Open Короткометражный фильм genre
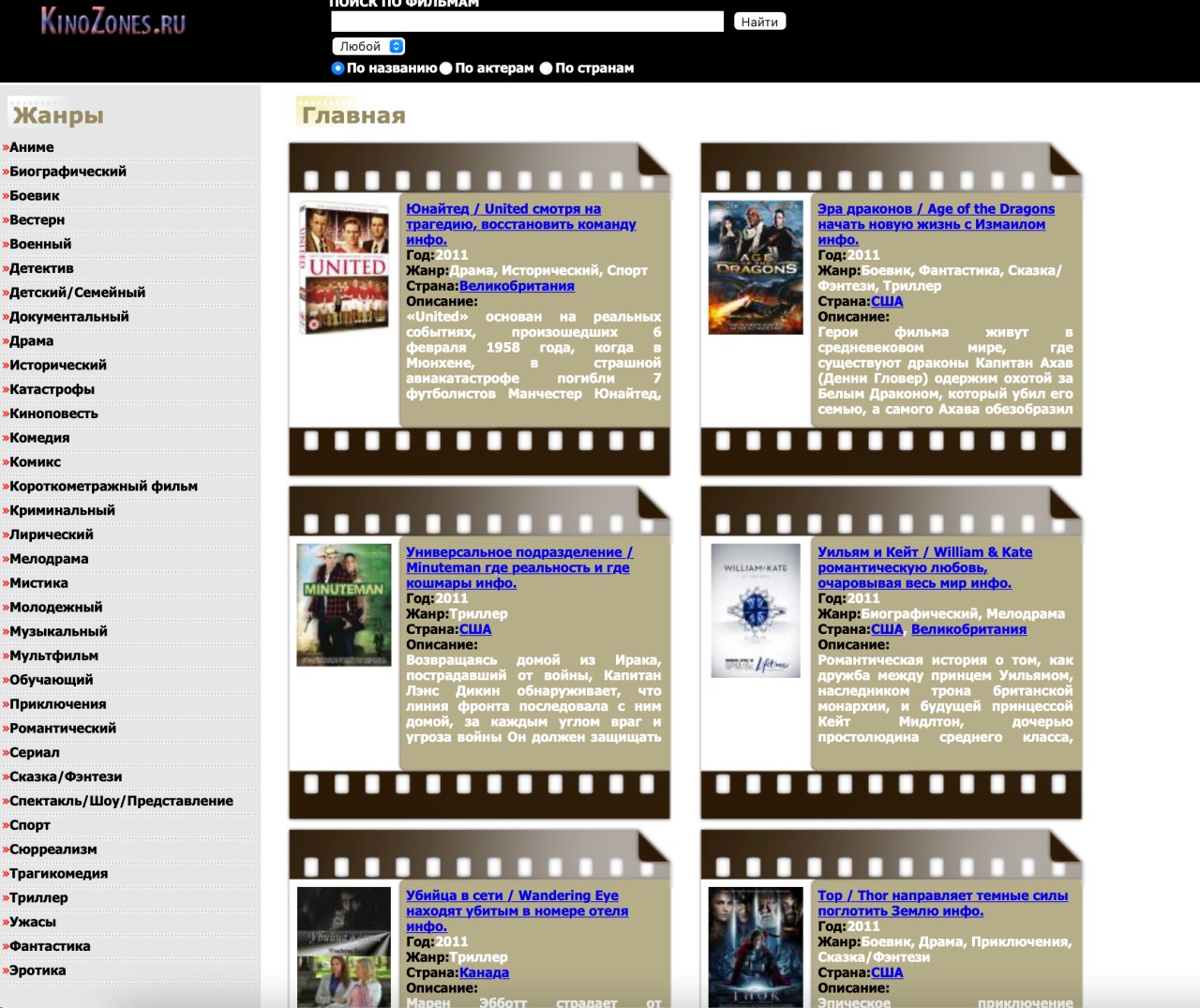 point(104,487)
